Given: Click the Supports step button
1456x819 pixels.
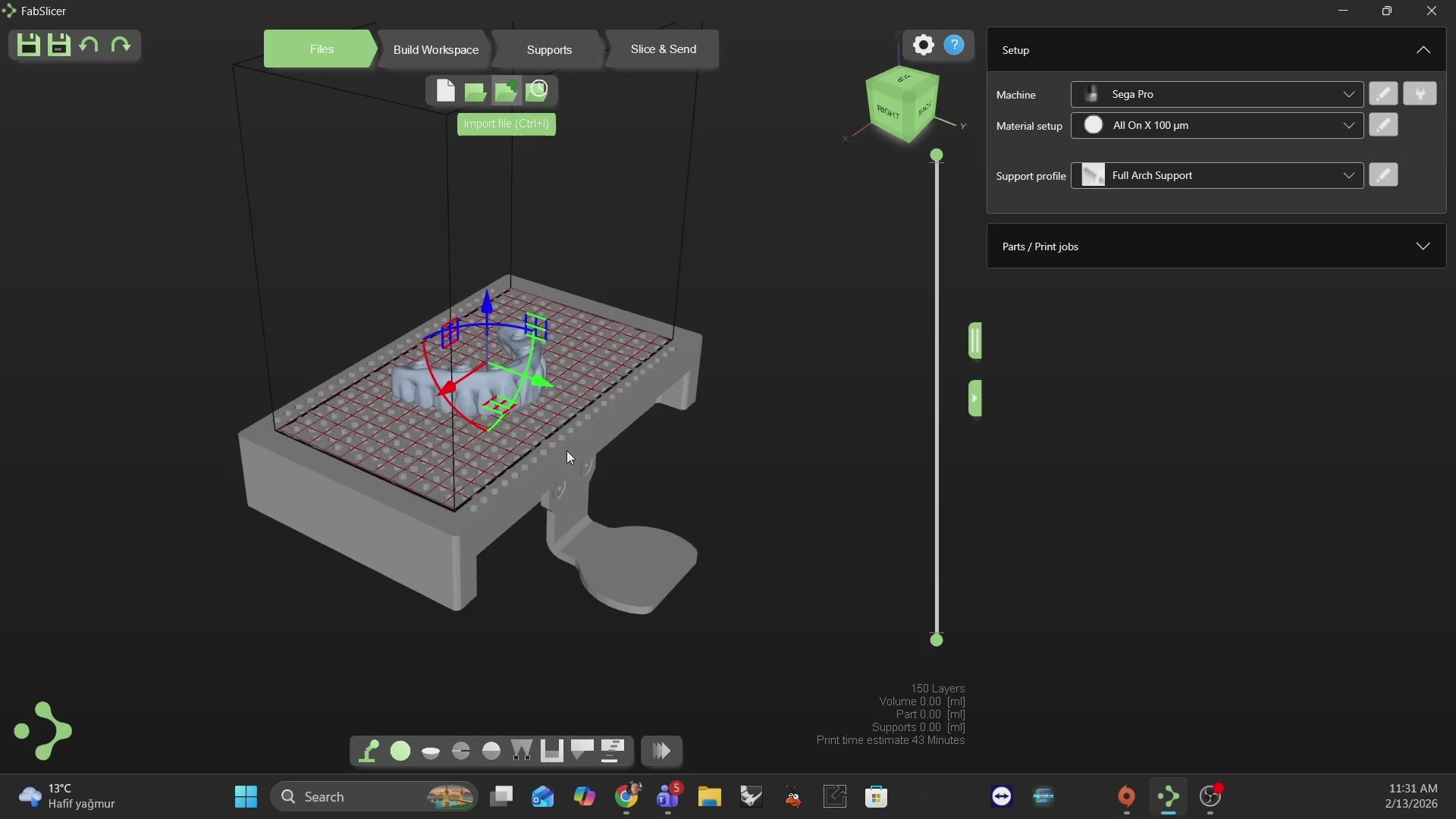Looking at the screenshot, I should pos(549,49).
